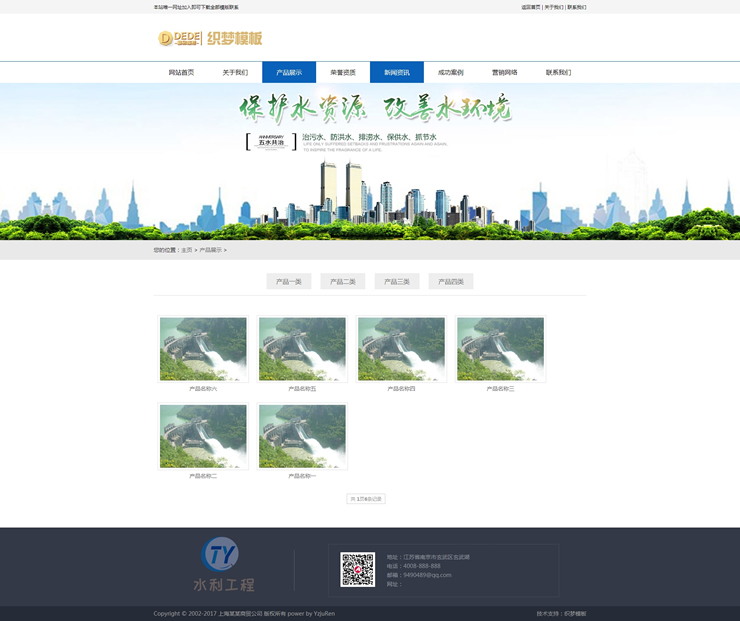This screenshot has height=621, width=740.
Task: Switch to the 新闻资讯 navigation tab
Action: pyautogui.click(x=397, y=73)
